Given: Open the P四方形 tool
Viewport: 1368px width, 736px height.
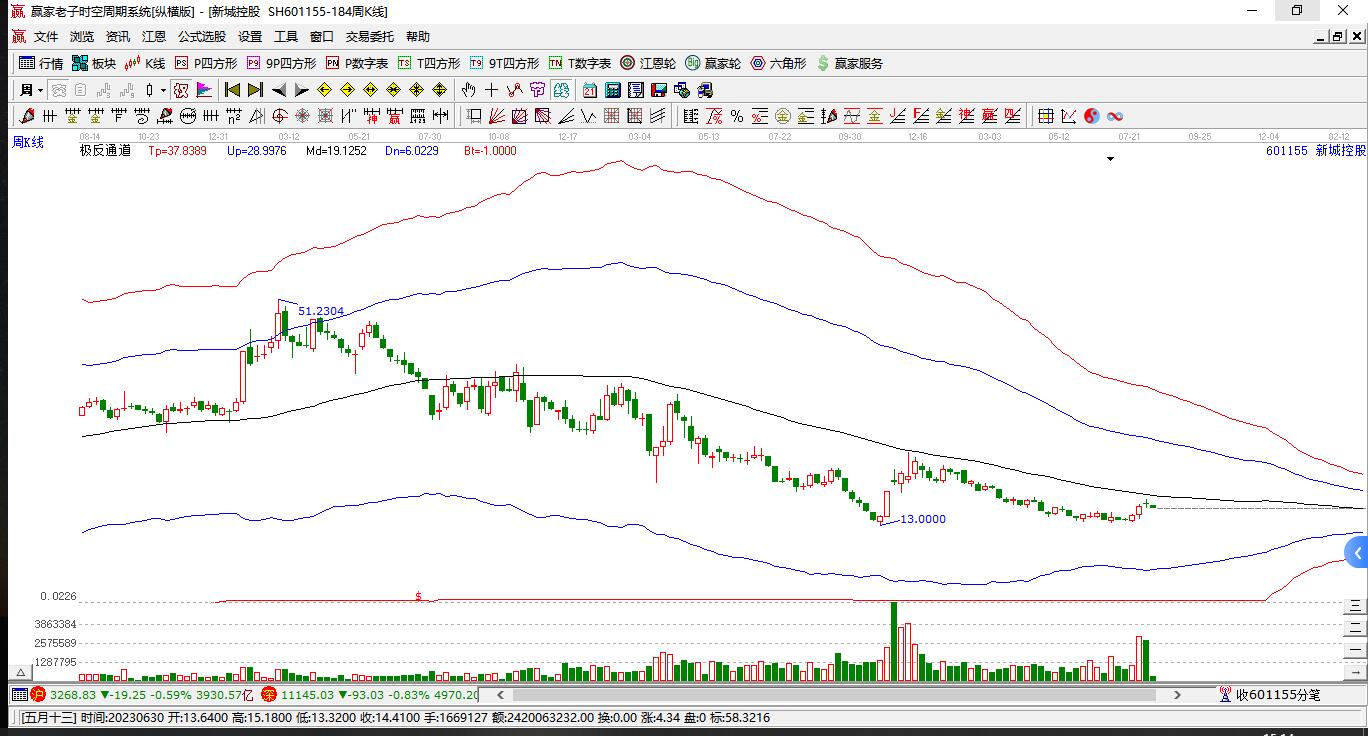Looking at the screenshot, I should click(x=205, y=63).
